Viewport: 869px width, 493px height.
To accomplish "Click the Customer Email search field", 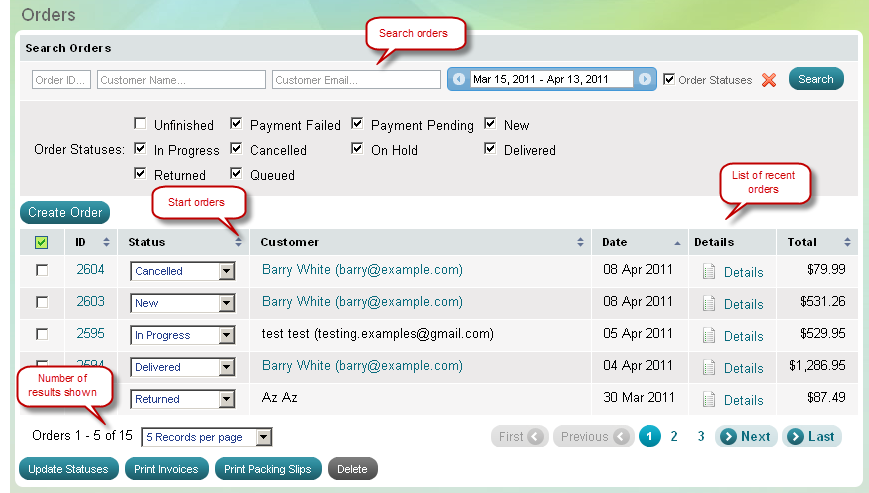I will pyautogui.click(x=356, y=80).
